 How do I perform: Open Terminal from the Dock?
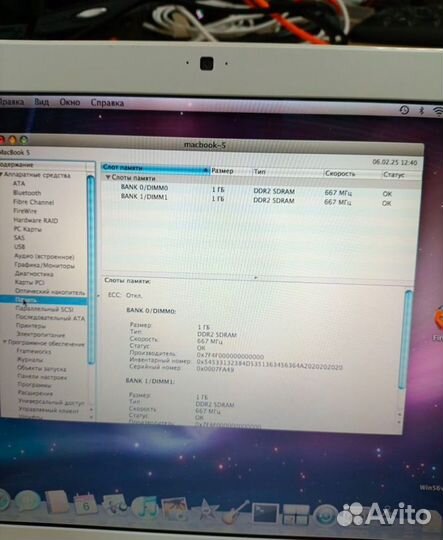[265, 514]
